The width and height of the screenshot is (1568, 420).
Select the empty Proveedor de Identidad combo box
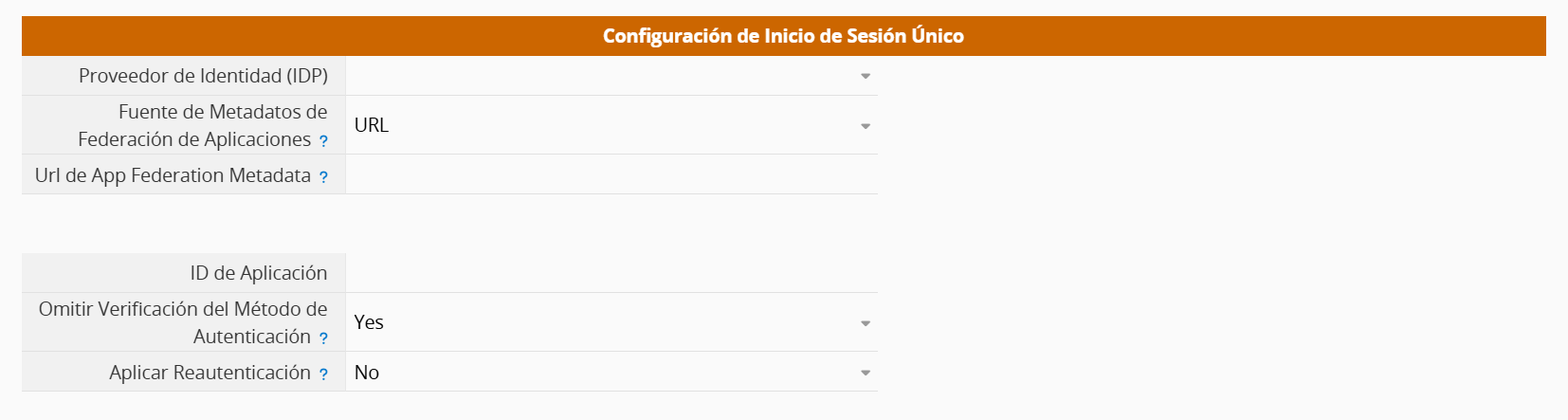point(611,76)
